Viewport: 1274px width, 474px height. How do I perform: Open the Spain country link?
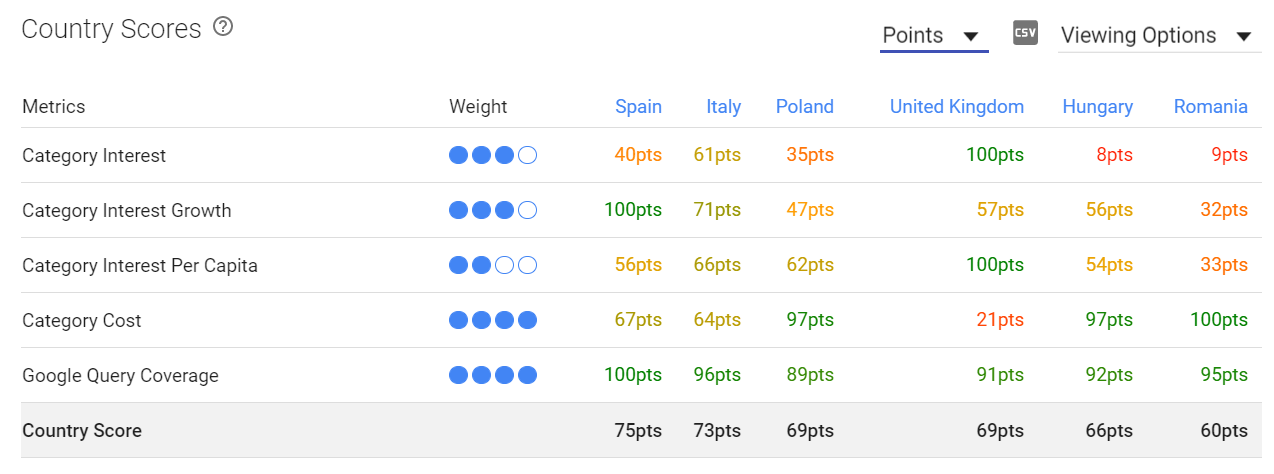point(638,106)
